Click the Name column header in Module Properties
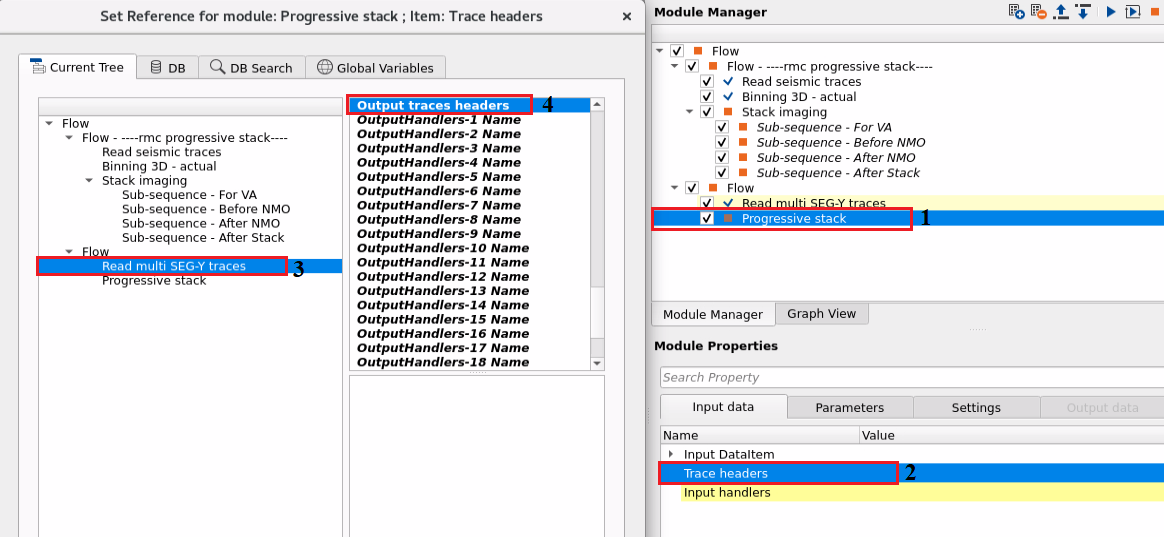 pyautogui.click(x=759, y=435)
